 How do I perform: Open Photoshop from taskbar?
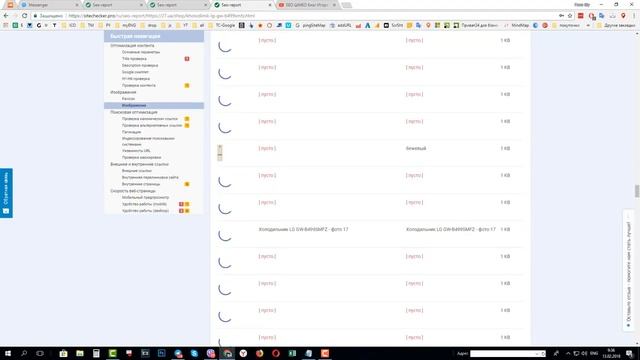[162, 353]
